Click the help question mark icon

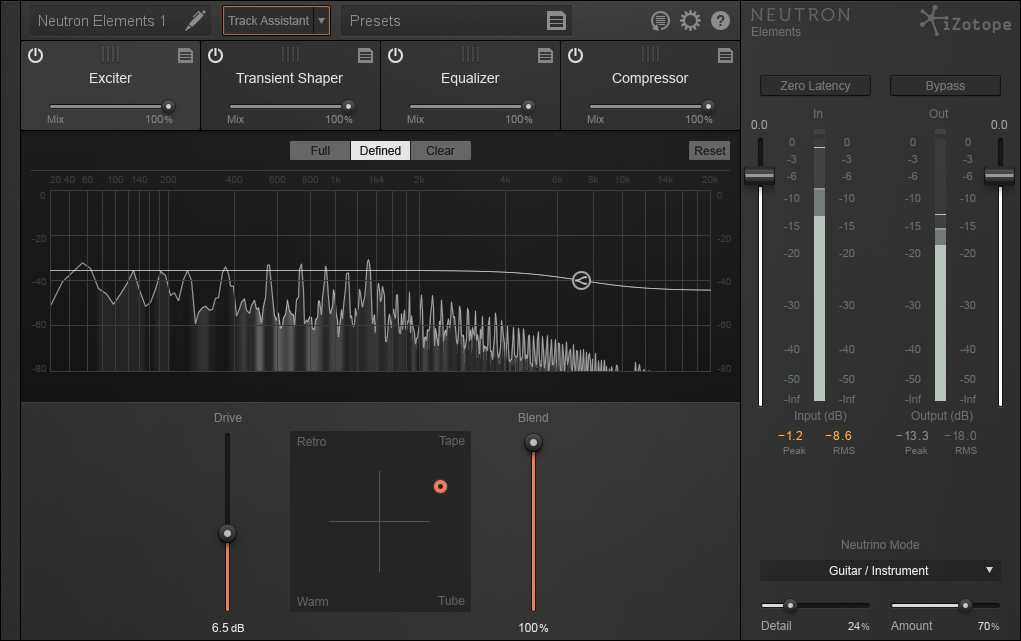(x=720, y=21)
